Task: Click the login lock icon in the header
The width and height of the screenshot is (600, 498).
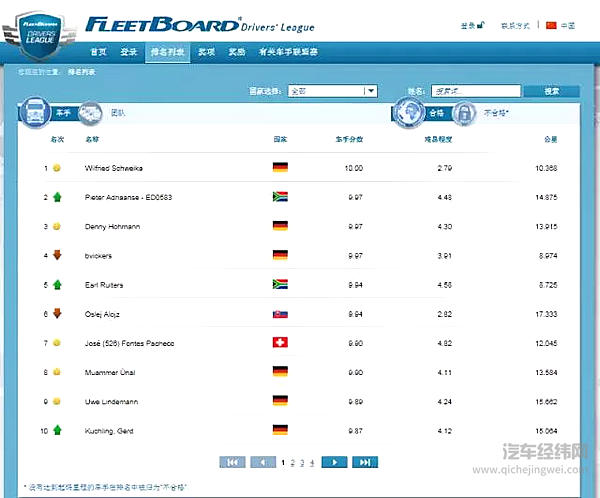Action: coord(481,25)
